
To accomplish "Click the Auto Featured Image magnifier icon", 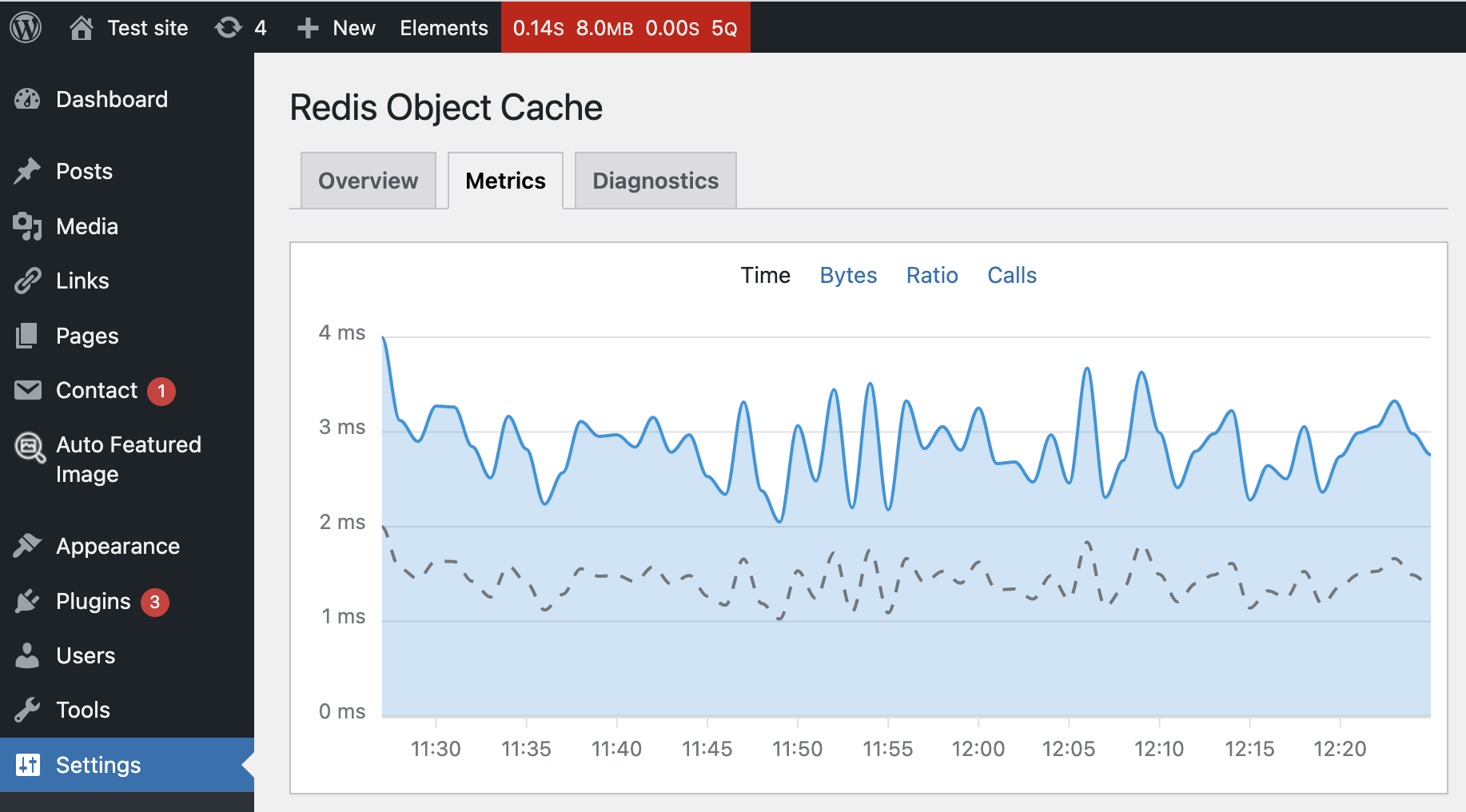I will [30, 447].
